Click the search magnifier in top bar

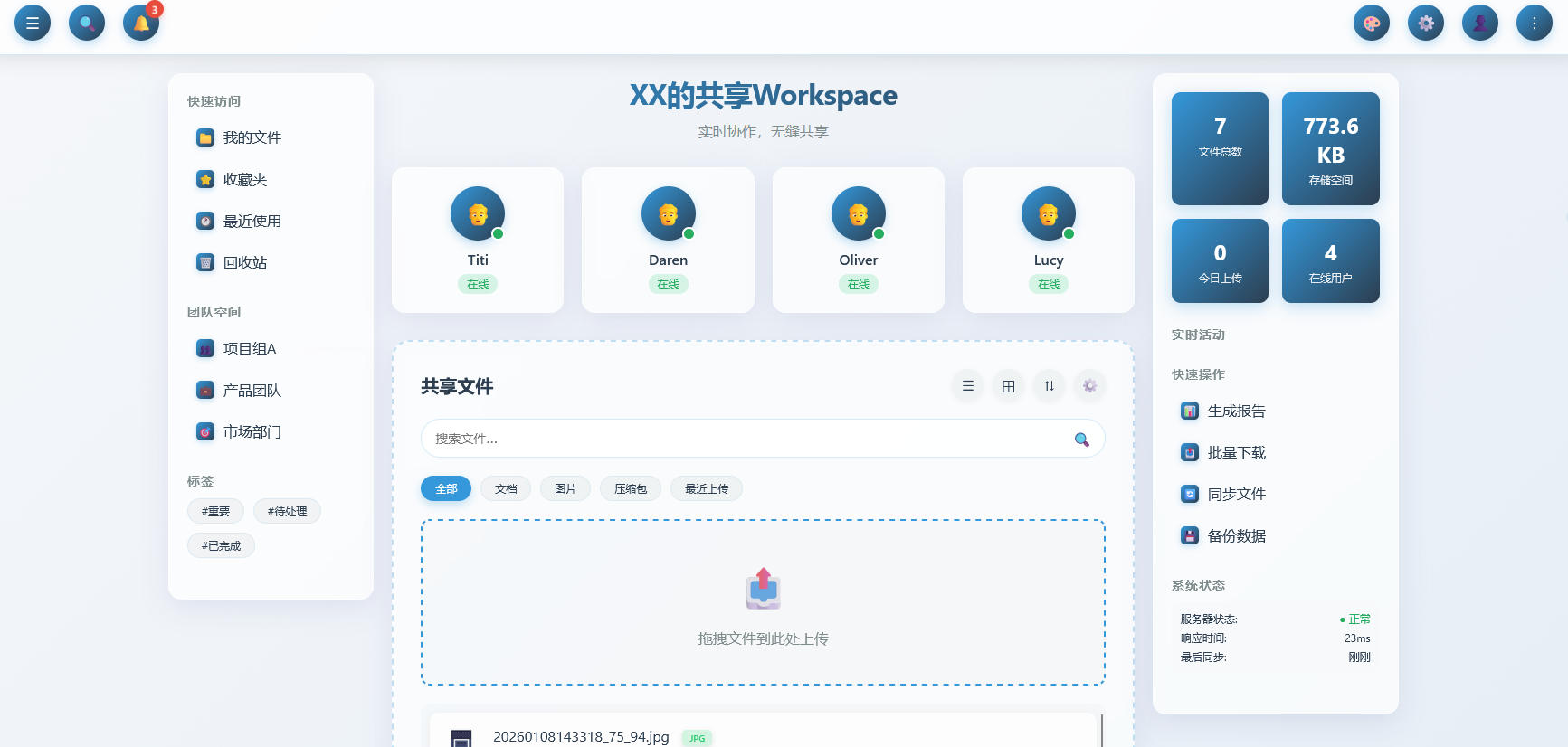pyautogui.click(x=87, y=23)
